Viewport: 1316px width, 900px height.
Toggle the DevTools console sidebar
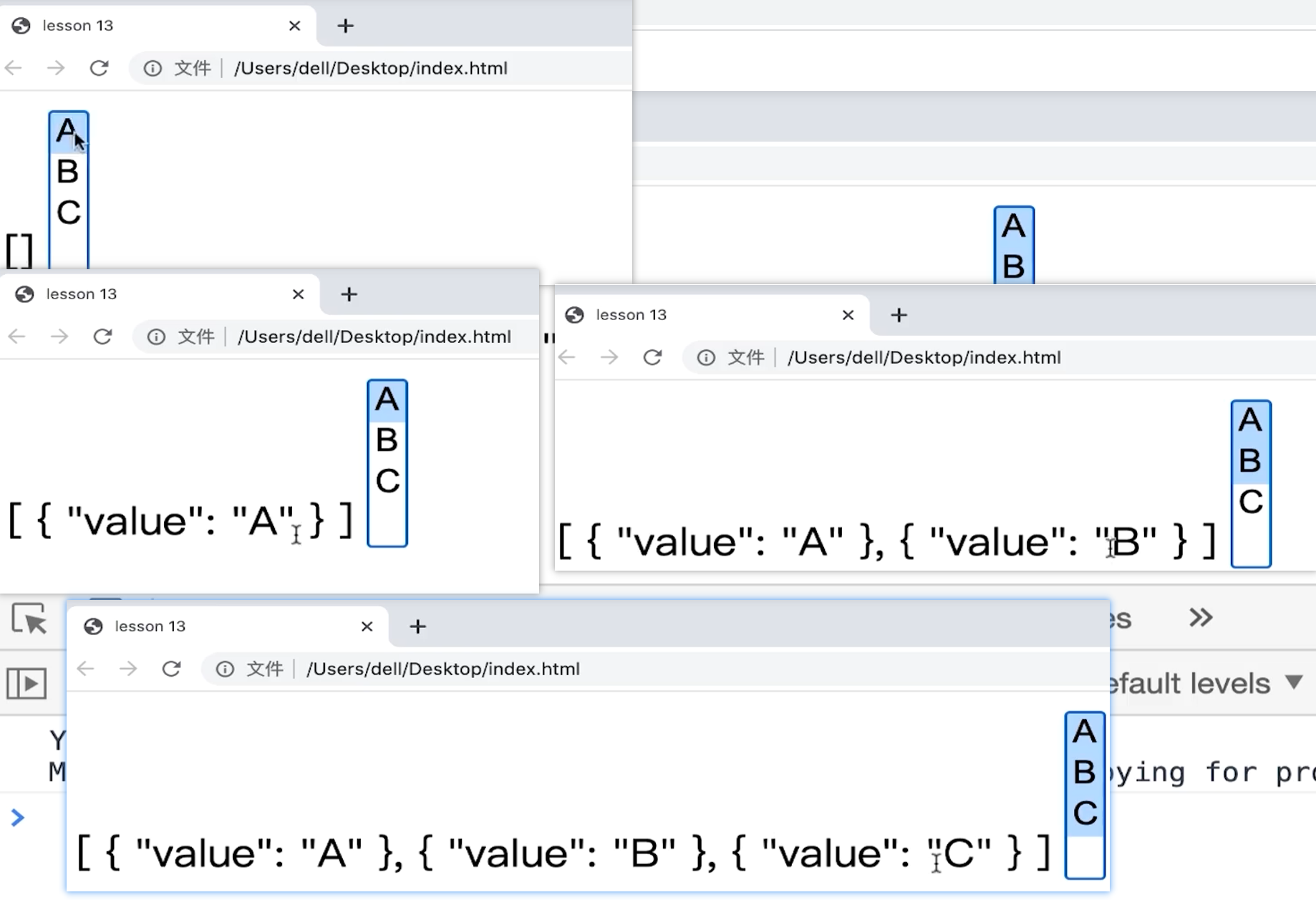(26, 683)
